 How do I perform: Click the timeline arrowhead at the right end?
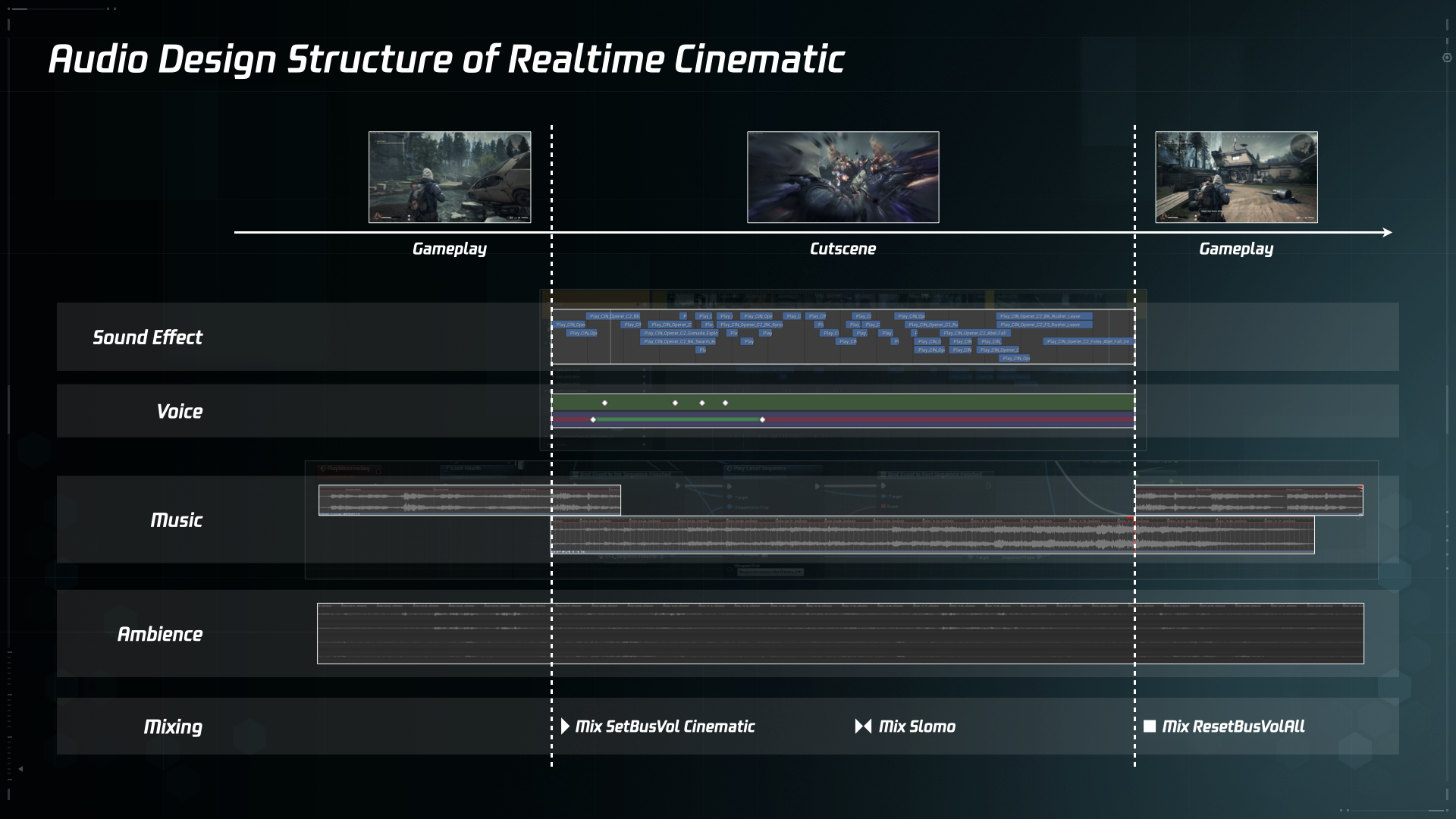tap(1387, 232)
